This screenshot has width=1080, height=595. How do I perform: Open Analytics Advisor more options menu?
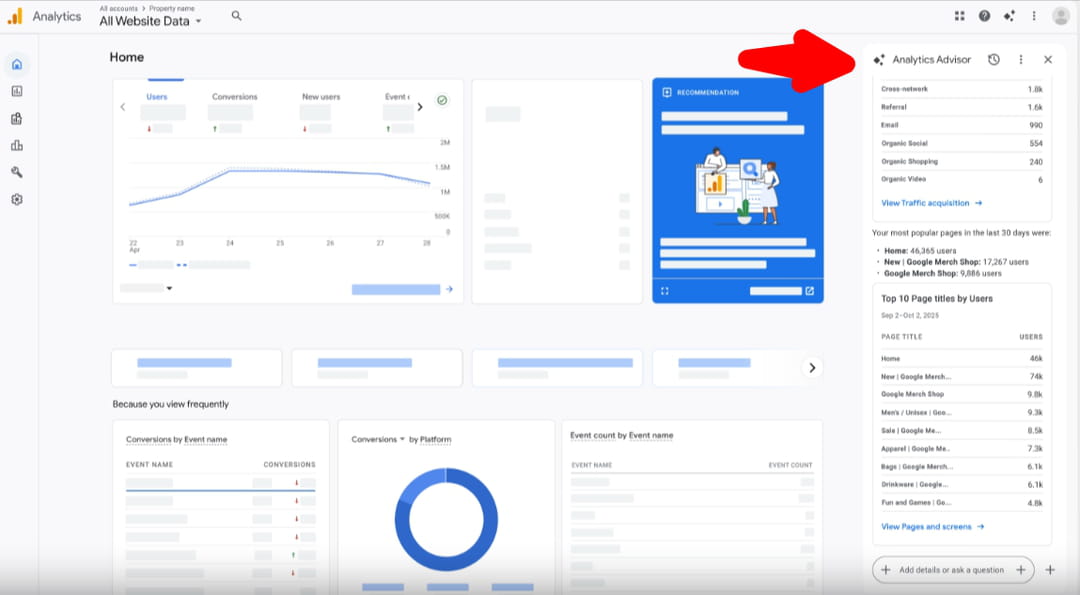pyautogui.click(x=1020, y=60)
